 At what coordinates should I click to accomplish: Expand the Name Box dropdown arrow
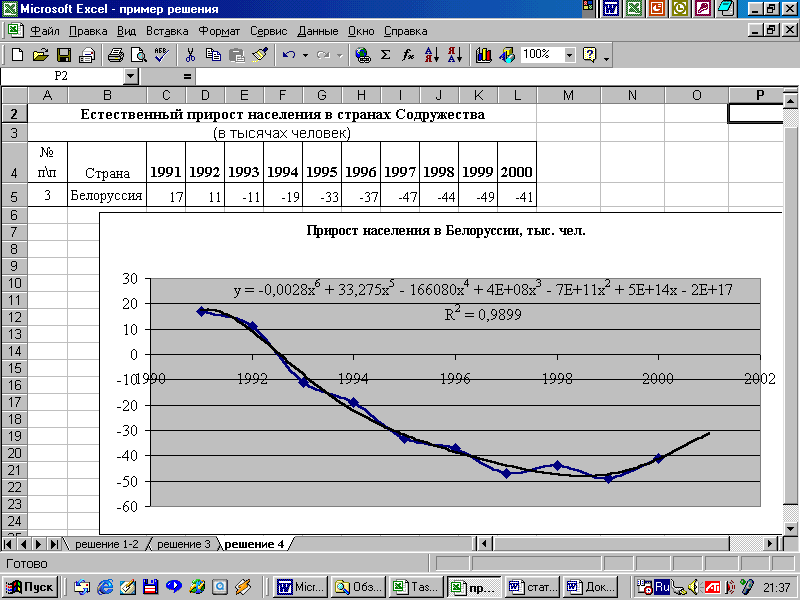(x=131, y=77)
